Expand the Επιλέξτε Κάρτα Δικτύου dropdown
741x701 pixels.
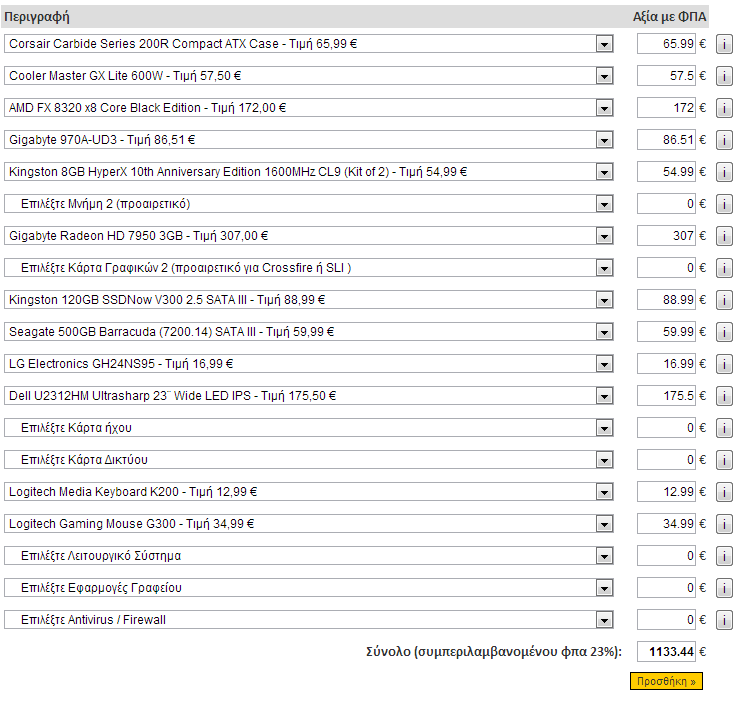(309, 460)
